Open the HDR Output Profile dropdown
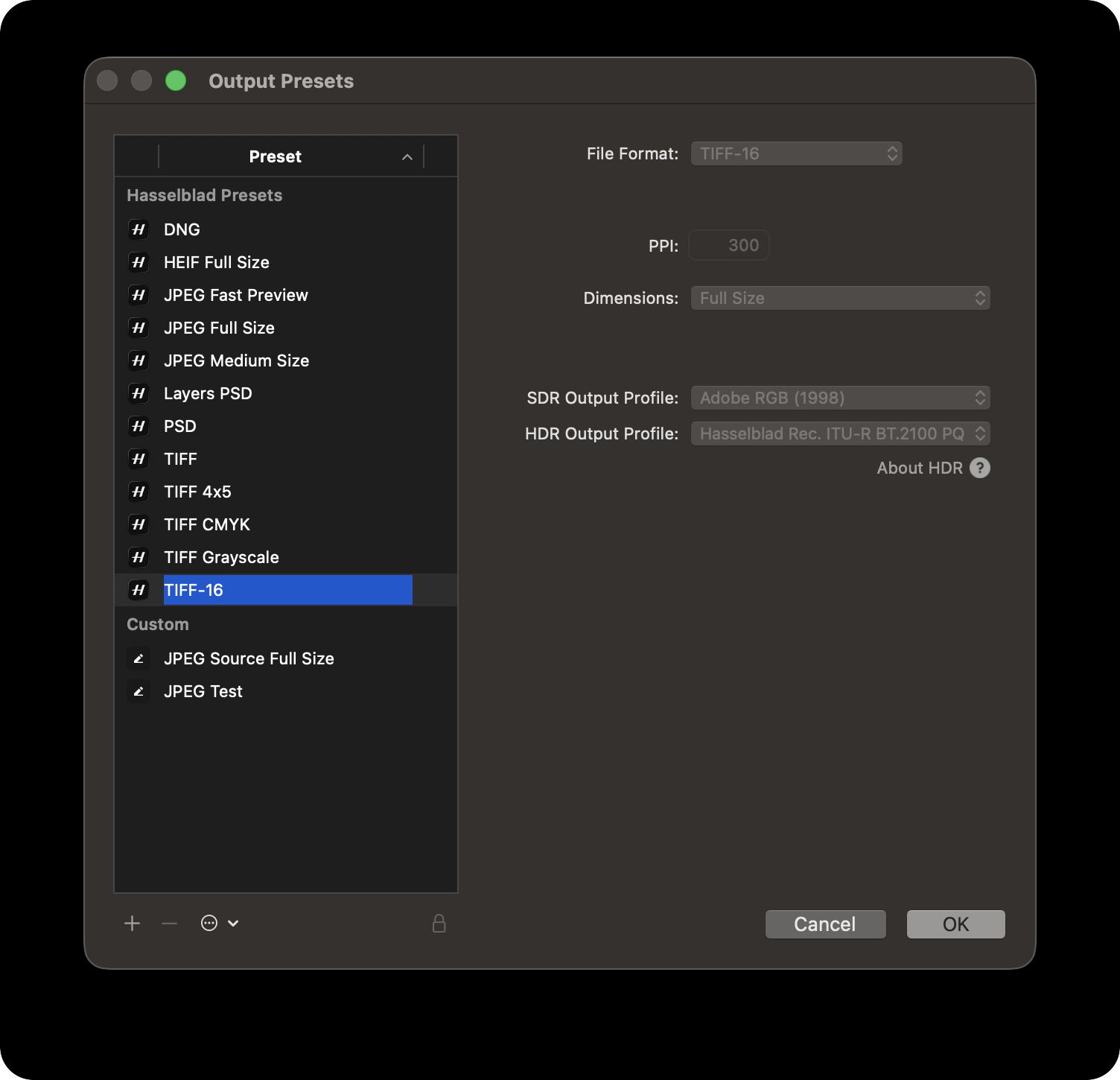 (841, 433)
